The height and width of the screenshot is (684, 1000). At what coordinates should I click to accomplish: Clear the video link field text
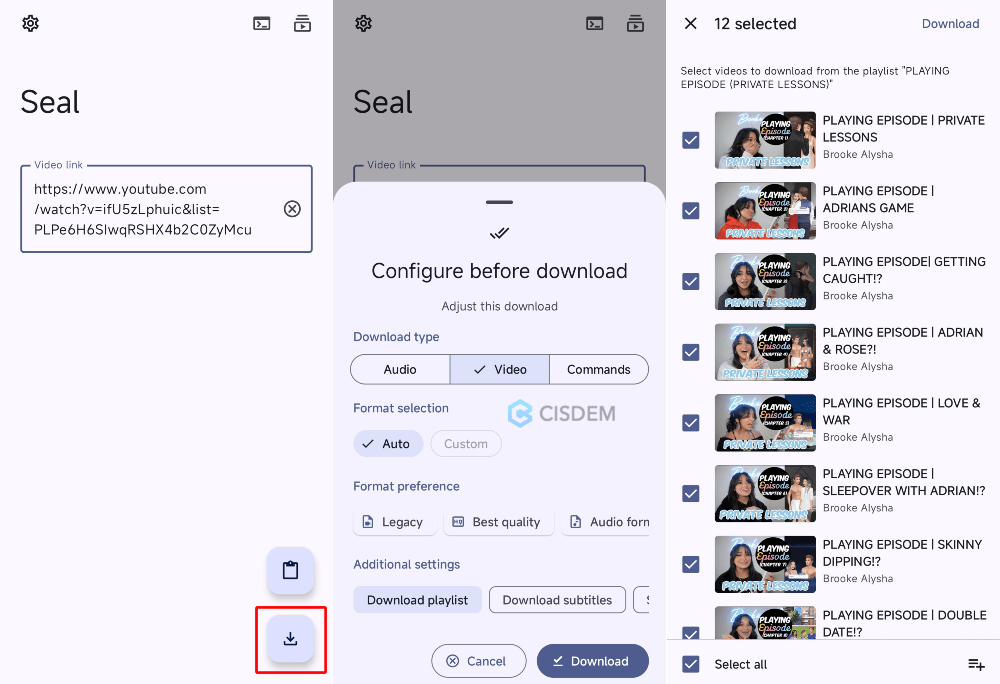(292, 208)
